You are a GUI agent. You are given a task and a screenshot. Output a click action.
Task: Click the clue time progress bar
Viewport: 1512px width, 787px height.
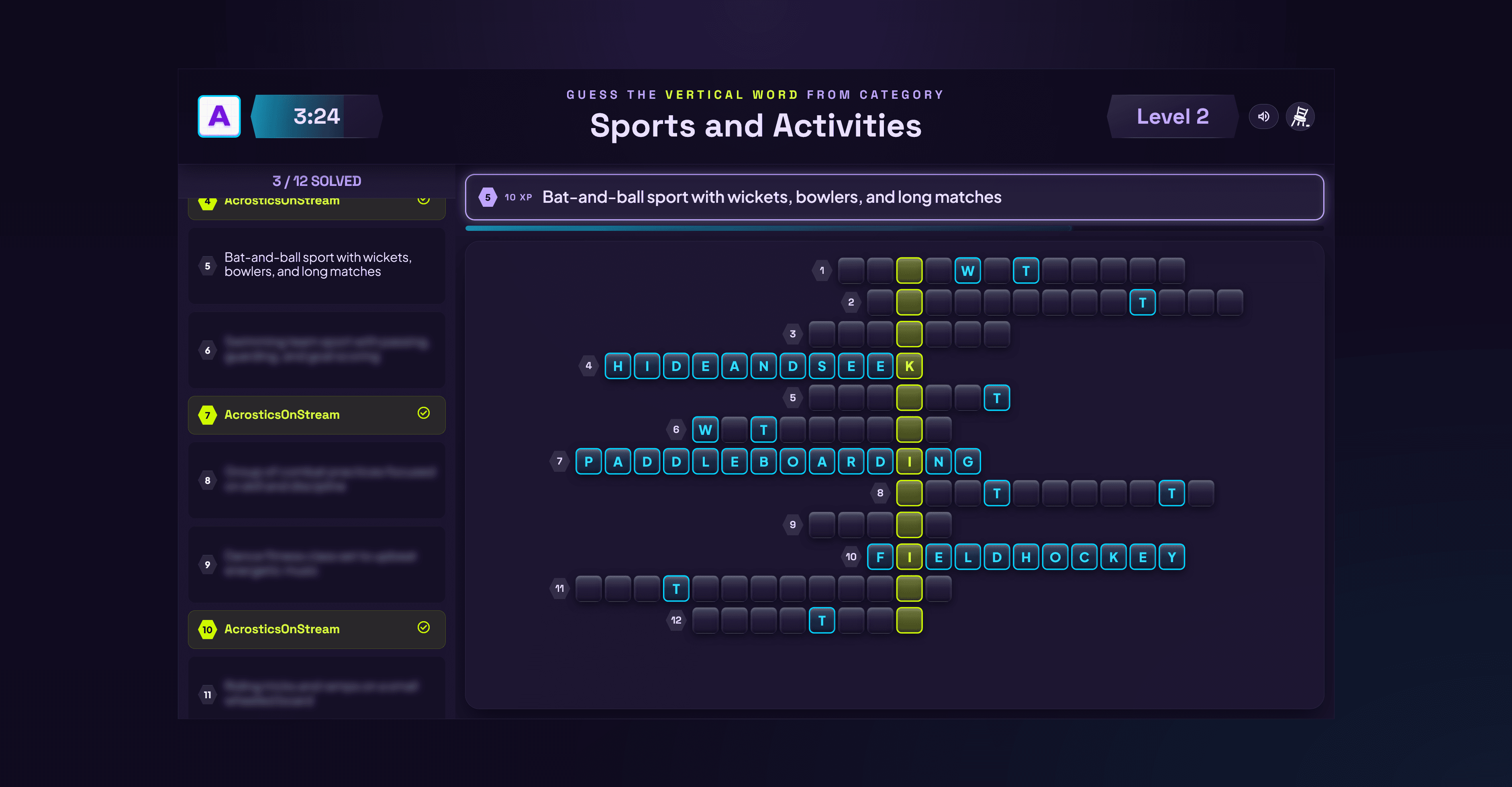click(x=894, y=228)
